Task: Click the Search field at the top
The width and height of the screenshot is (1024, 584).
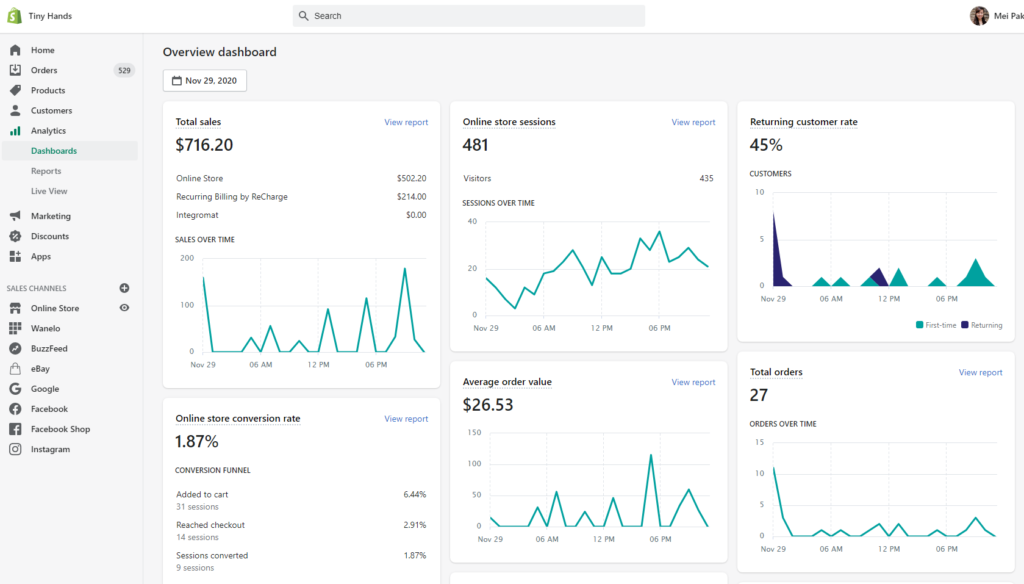Action: (x=469, y=15)
